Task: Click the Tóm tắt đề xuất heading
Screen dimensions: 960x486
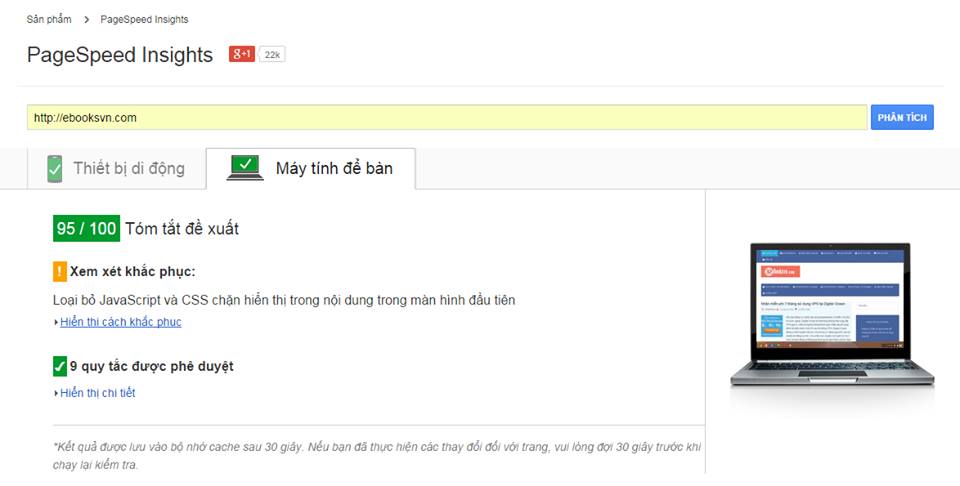Action: click(182, 229)
